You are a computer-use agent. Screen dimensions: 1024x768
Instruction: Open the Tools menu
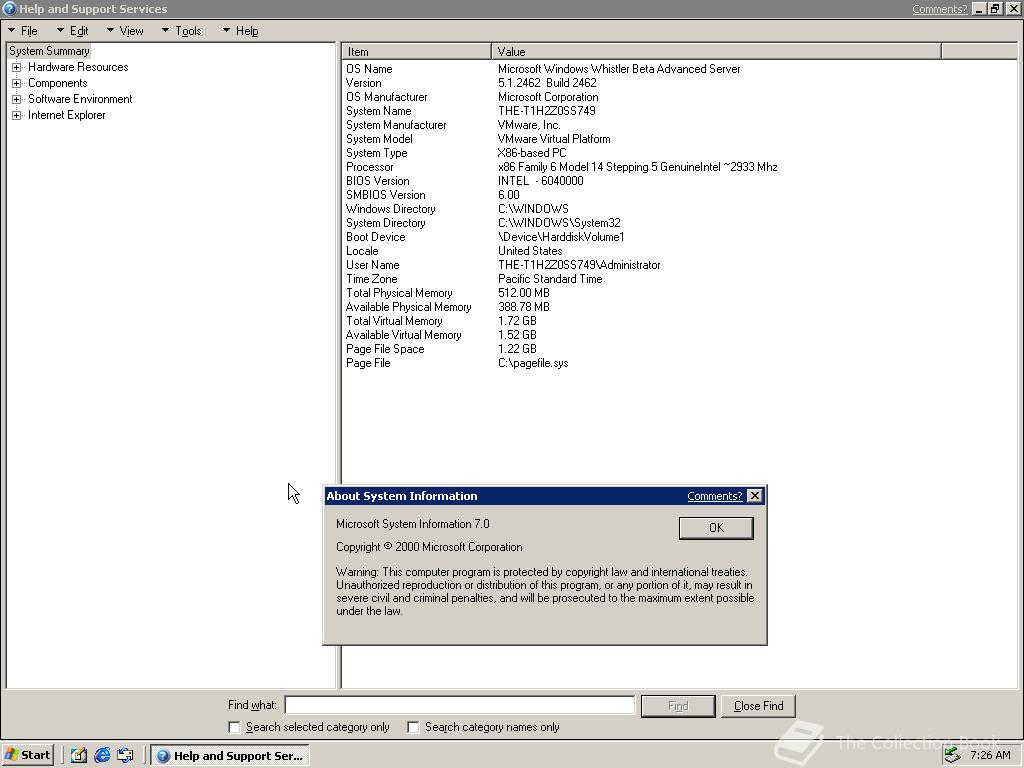[181, 31]
